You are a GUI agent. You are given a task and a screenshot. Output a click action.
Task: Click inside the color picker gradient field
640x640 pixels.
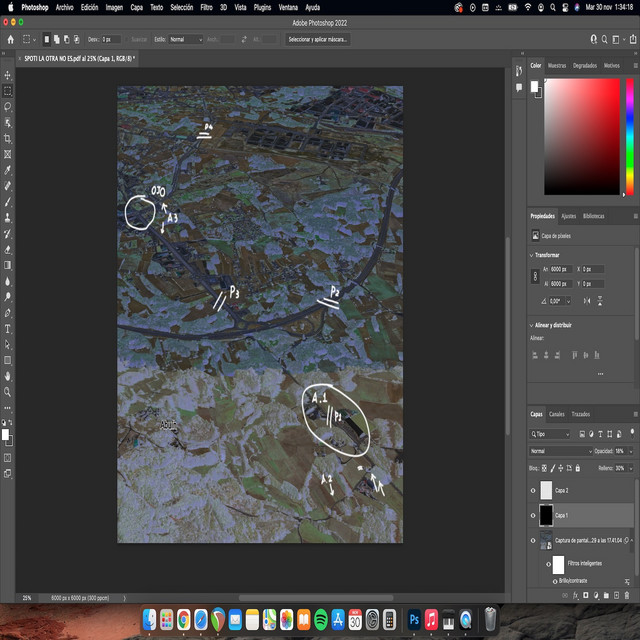point(582,135)
